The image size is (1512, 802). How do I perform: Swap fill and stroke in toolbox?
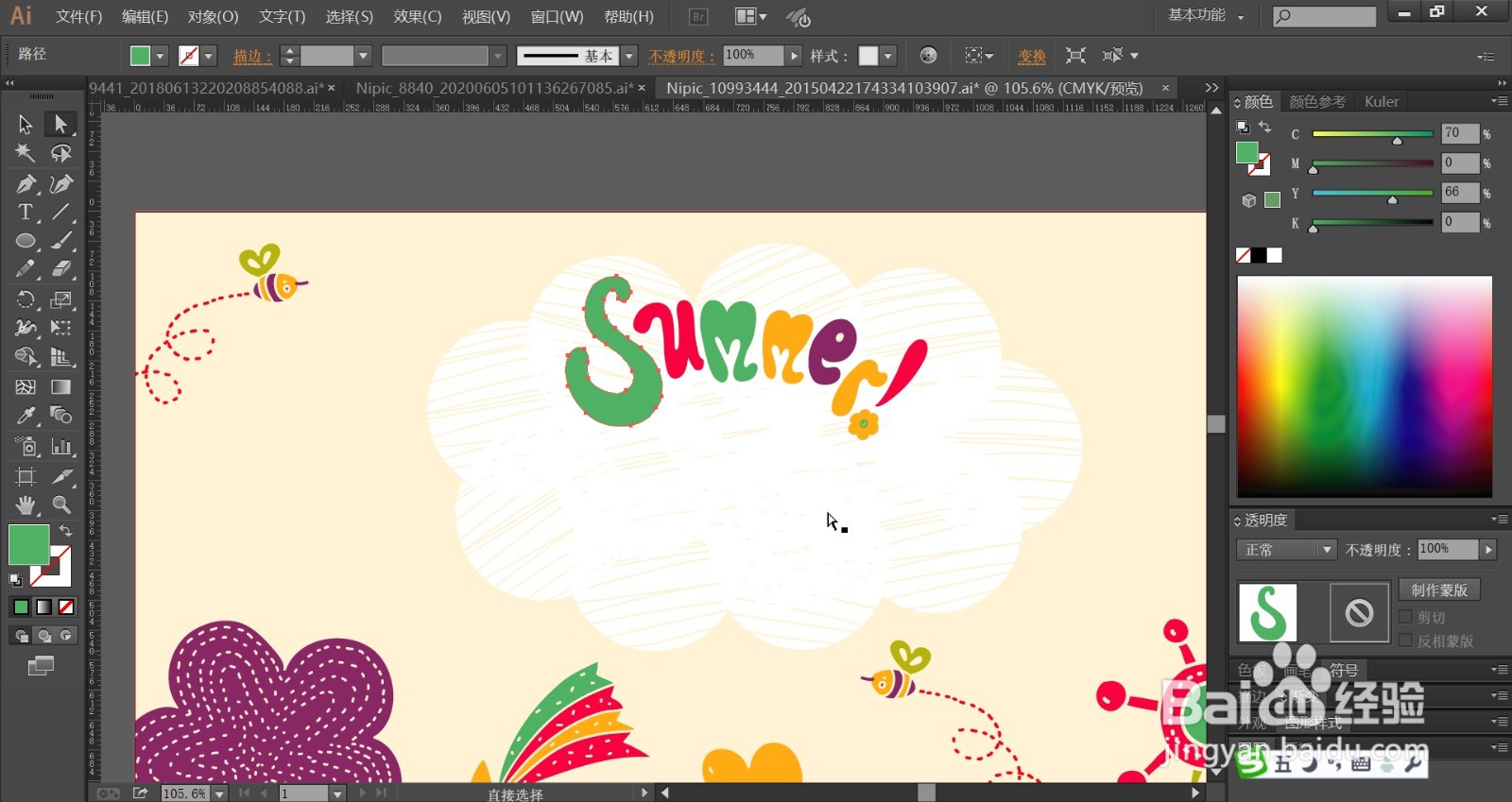click(x=65, y=531)
